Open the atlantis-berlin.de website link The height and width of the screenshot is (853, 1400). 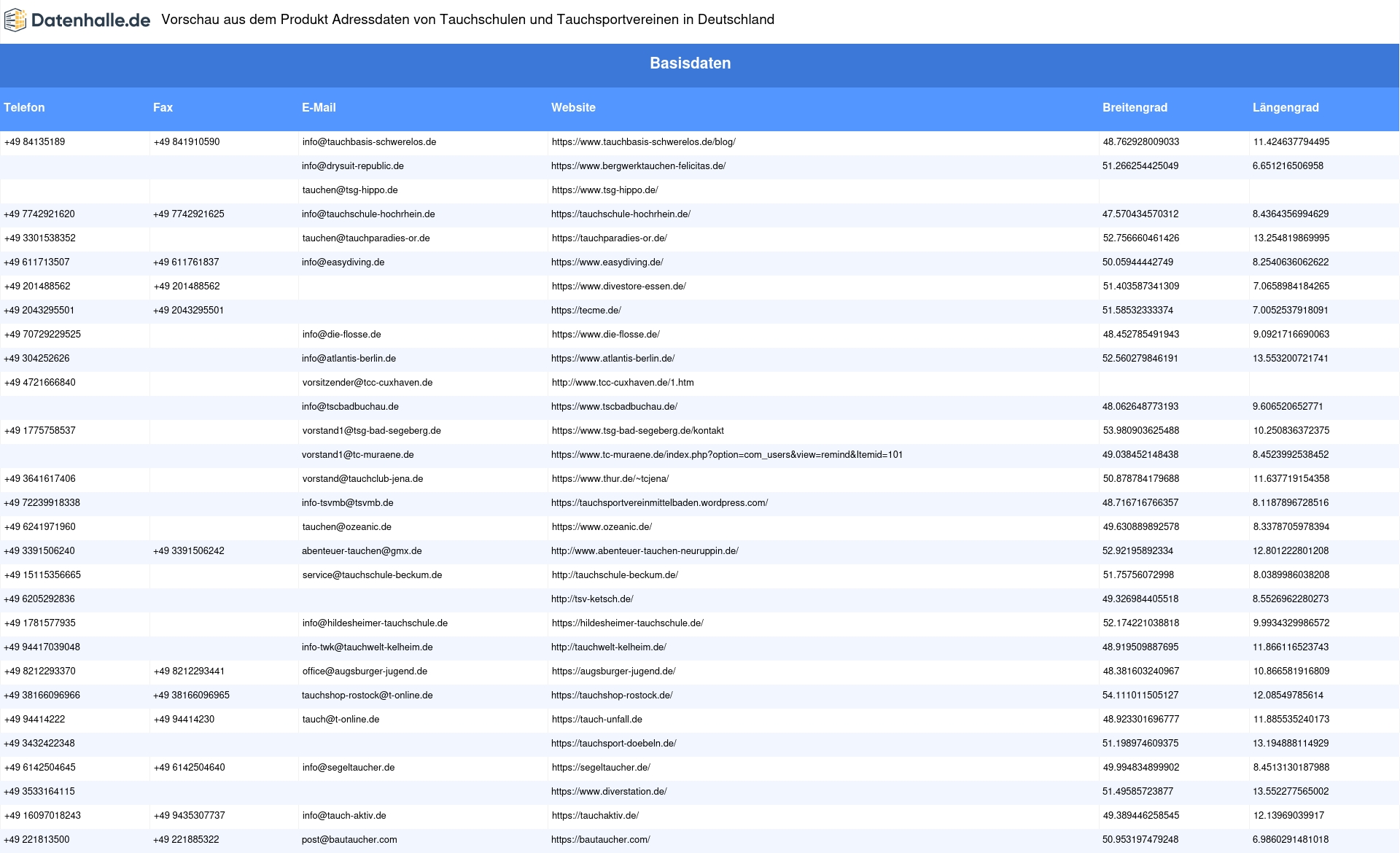click(x=612, y=359)
